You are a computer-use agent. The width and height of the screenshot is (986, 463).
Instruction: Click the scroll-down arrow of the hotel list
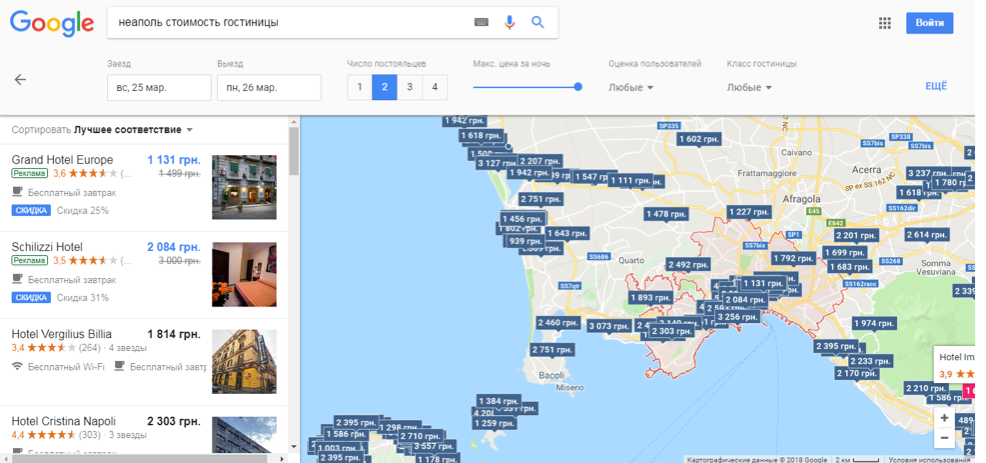(x=294, y=447)
